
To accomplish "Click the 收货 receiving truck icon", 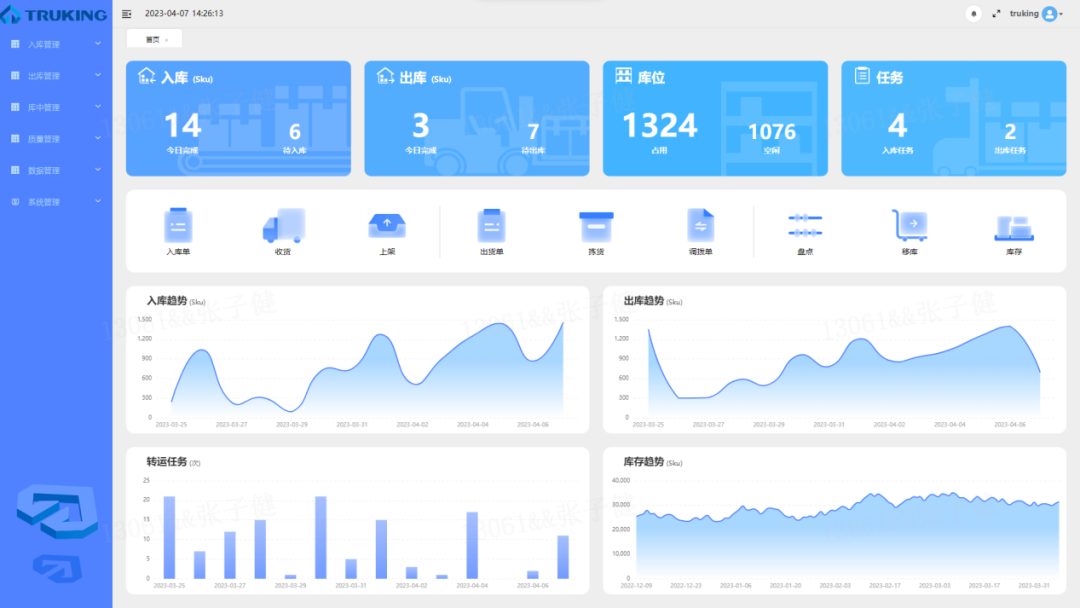I will coord(283,225).
